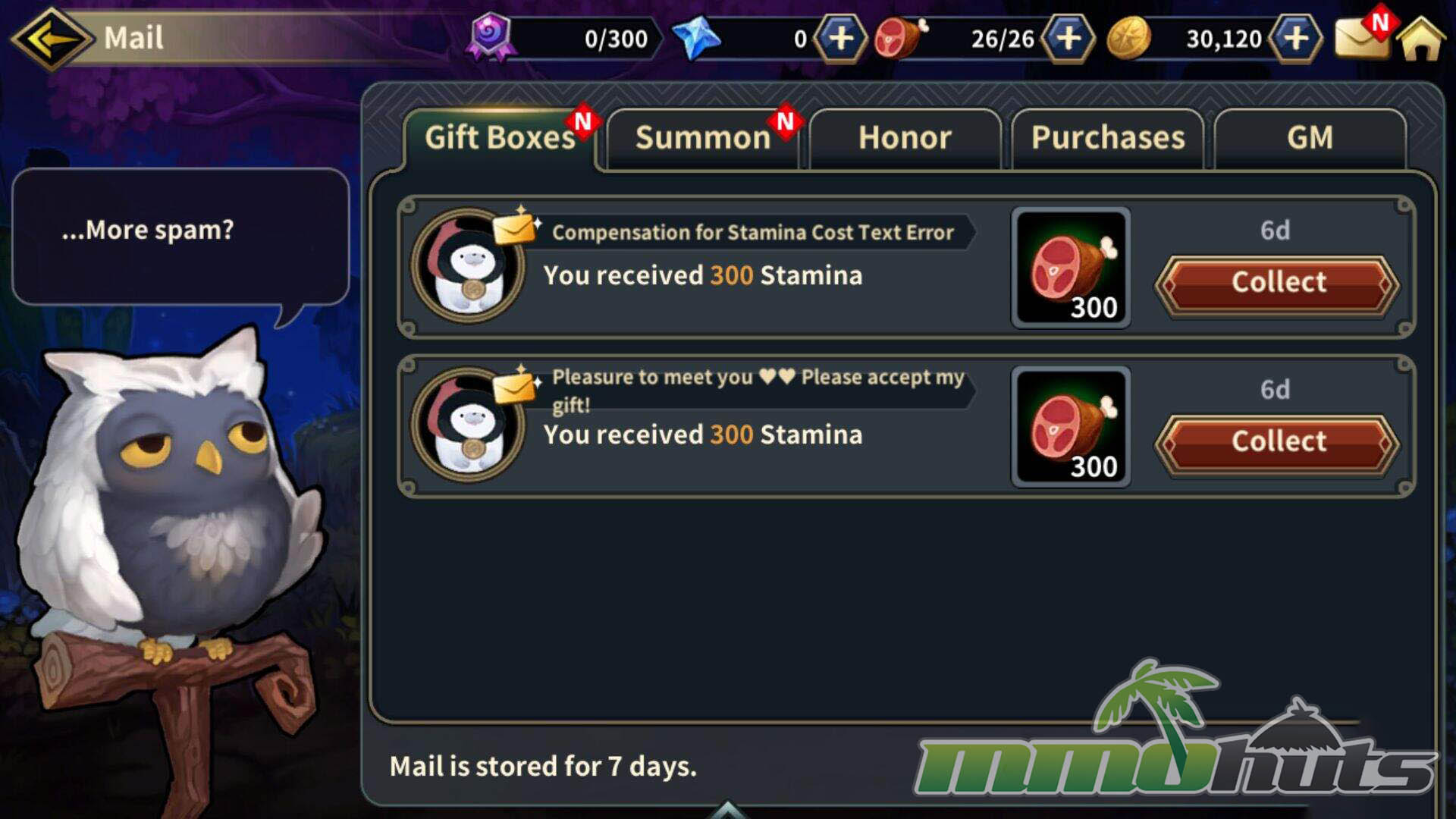Select the Purchases tab
1456x819 pixels.
click(x=1107, y=138)
